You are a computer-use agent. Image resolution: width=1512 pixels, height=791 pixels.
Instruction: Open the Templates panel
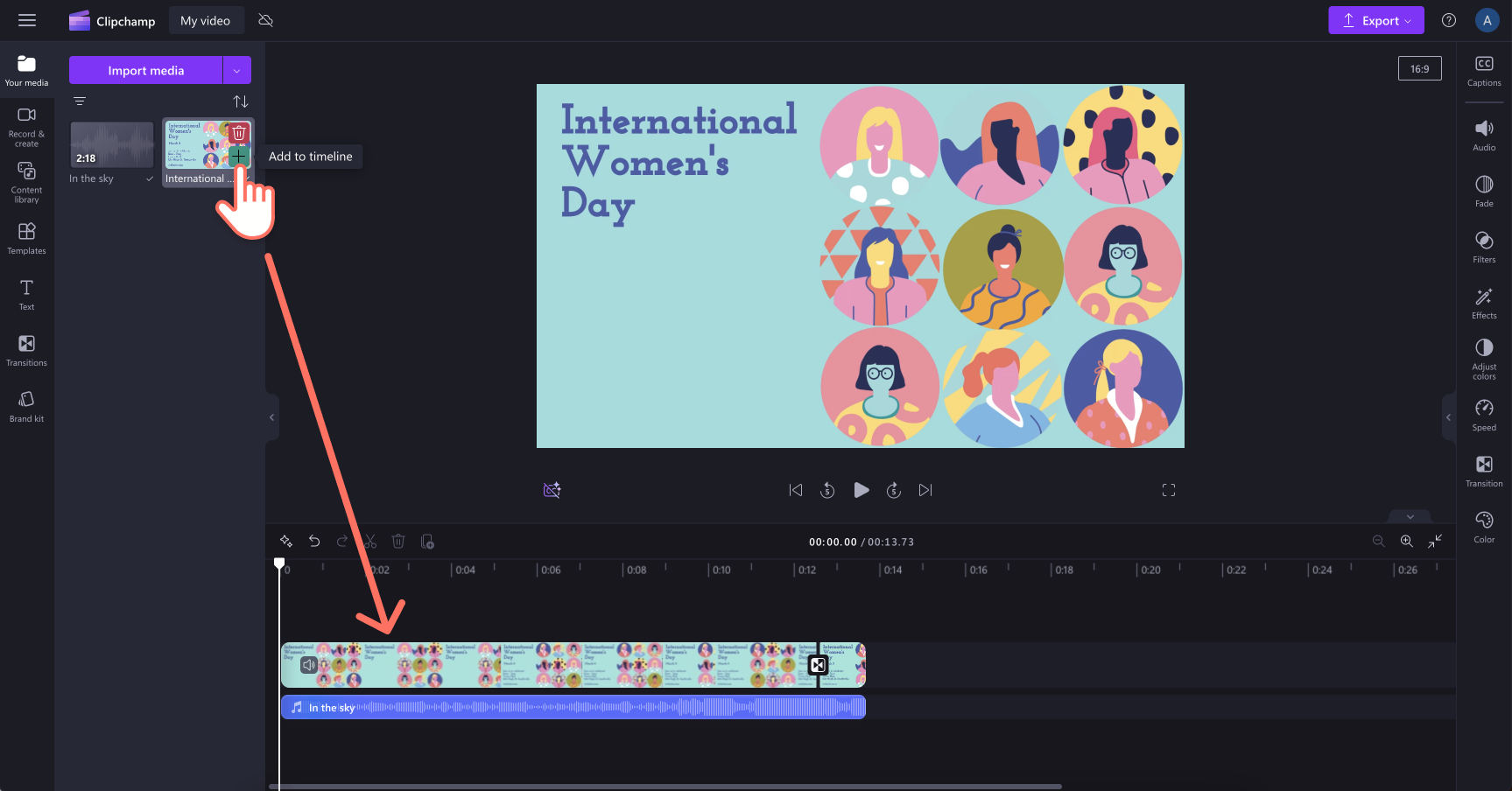click(x=26, y=237)
